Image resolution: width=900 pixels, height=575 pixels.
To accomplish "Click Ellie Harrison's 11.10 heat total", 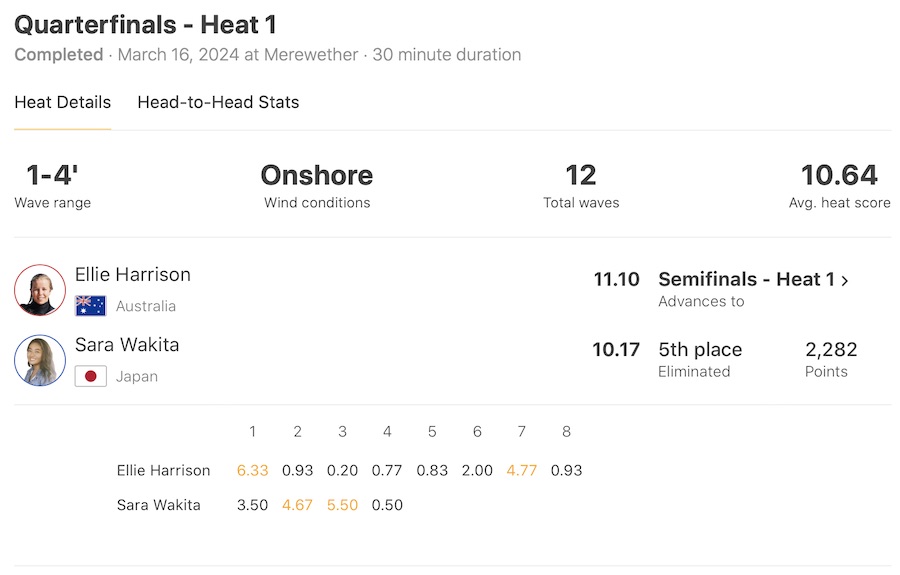I will tap(616, 279).
